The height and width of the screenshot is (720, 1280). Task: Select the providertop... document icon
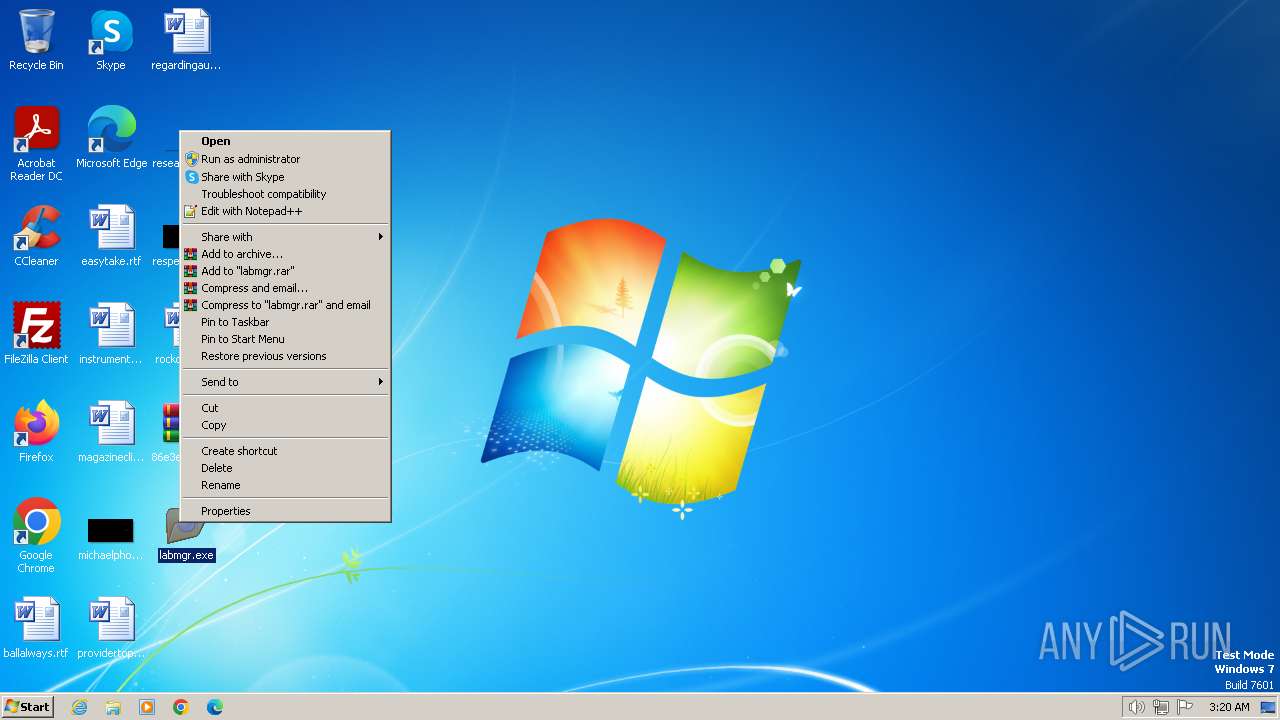tap(111, 628)
